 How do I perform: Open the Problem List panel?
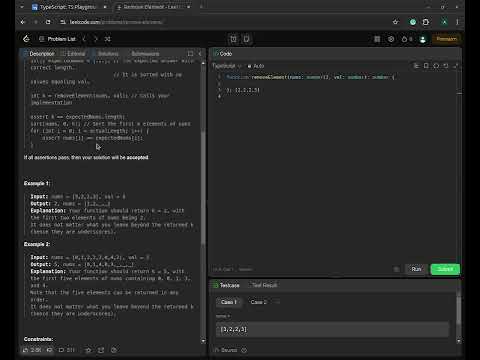[x=58, y=39]
